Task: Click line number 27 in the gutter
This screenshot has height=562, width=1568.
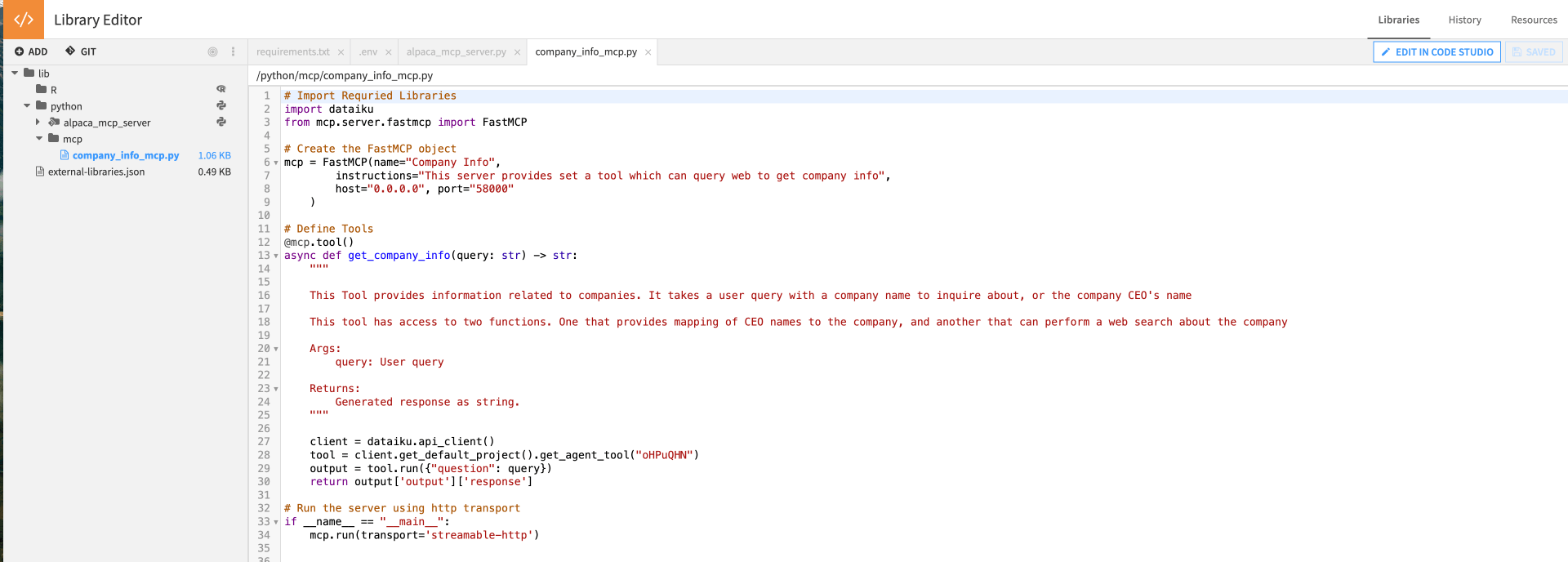Action: 264,442
